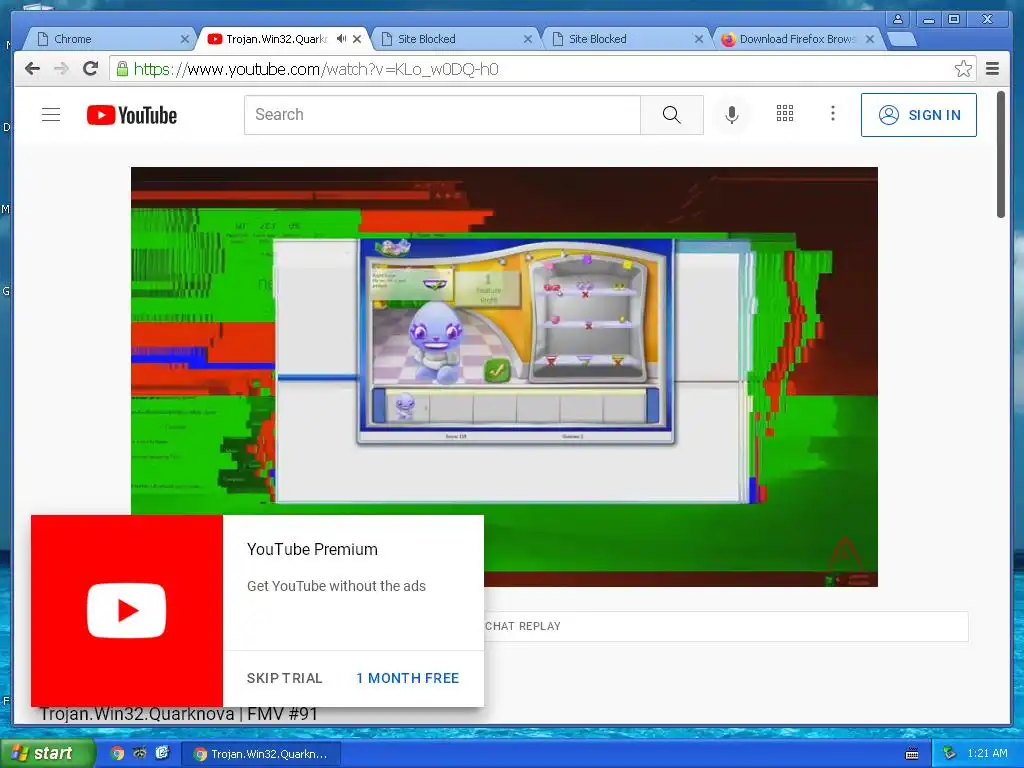Viewport: 1024px width, 768px height.
Task: Mute tab via speaker icon
Action: coord(341,39)
